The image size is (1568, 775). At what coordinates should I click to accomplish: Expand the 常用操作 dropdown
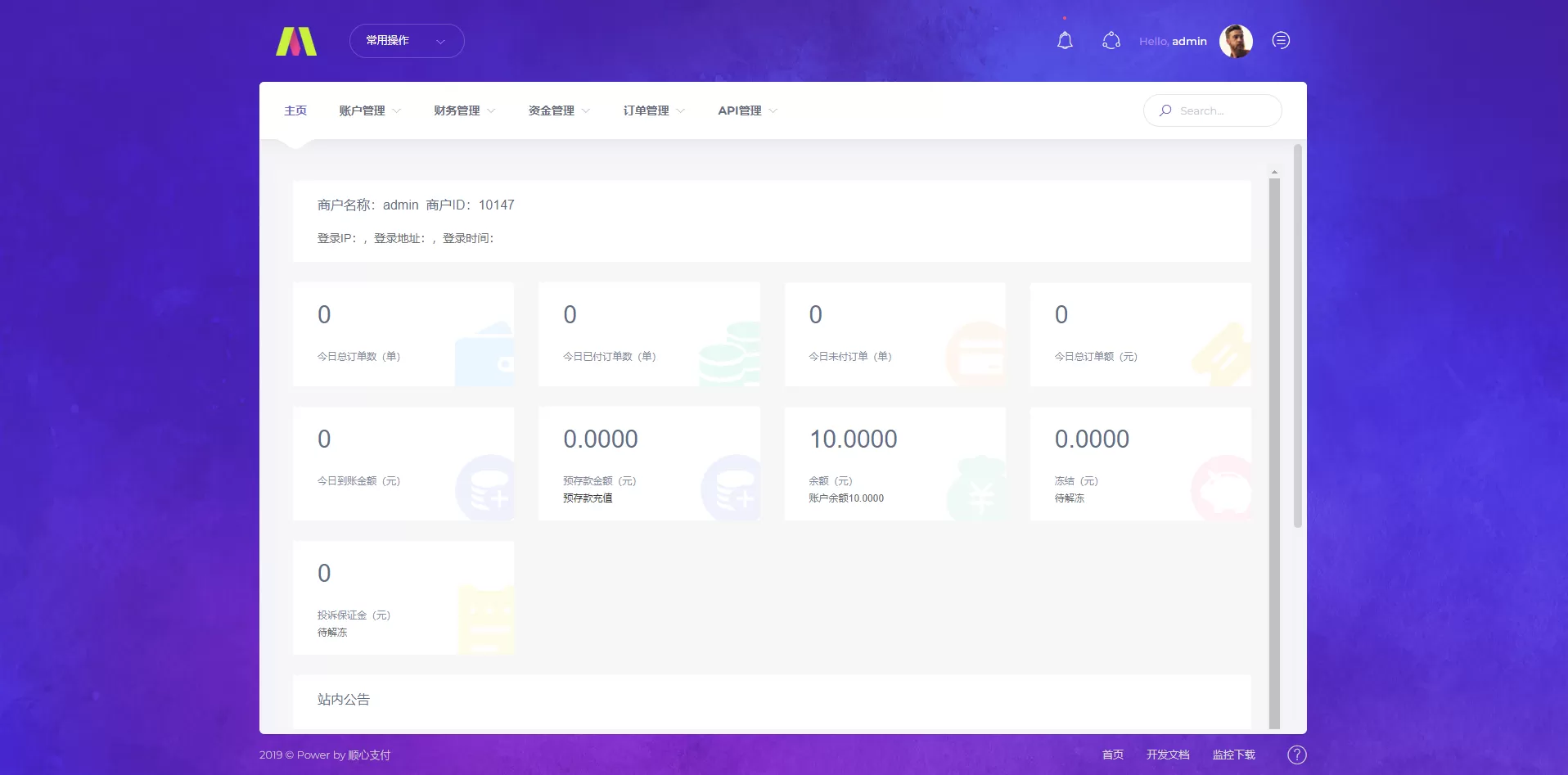pos(407,41)
